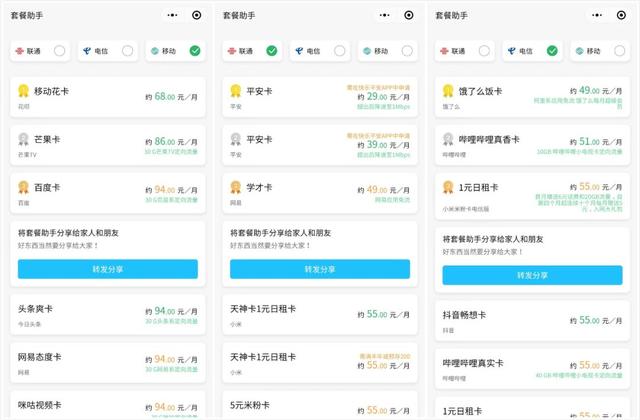Click the gold medal icon beside 移动花卡
The height and width of the screenshot is (420, 640).
[24, 91]
